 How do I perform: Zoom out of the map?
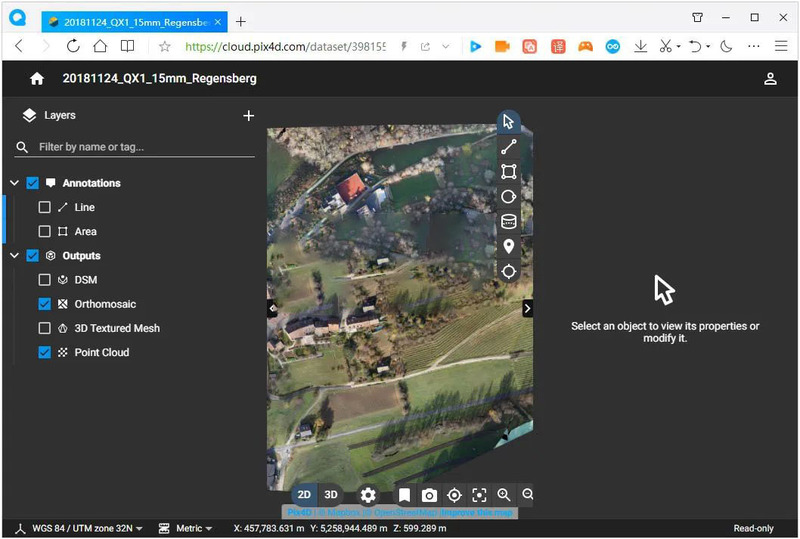click(x=528, y=495)
